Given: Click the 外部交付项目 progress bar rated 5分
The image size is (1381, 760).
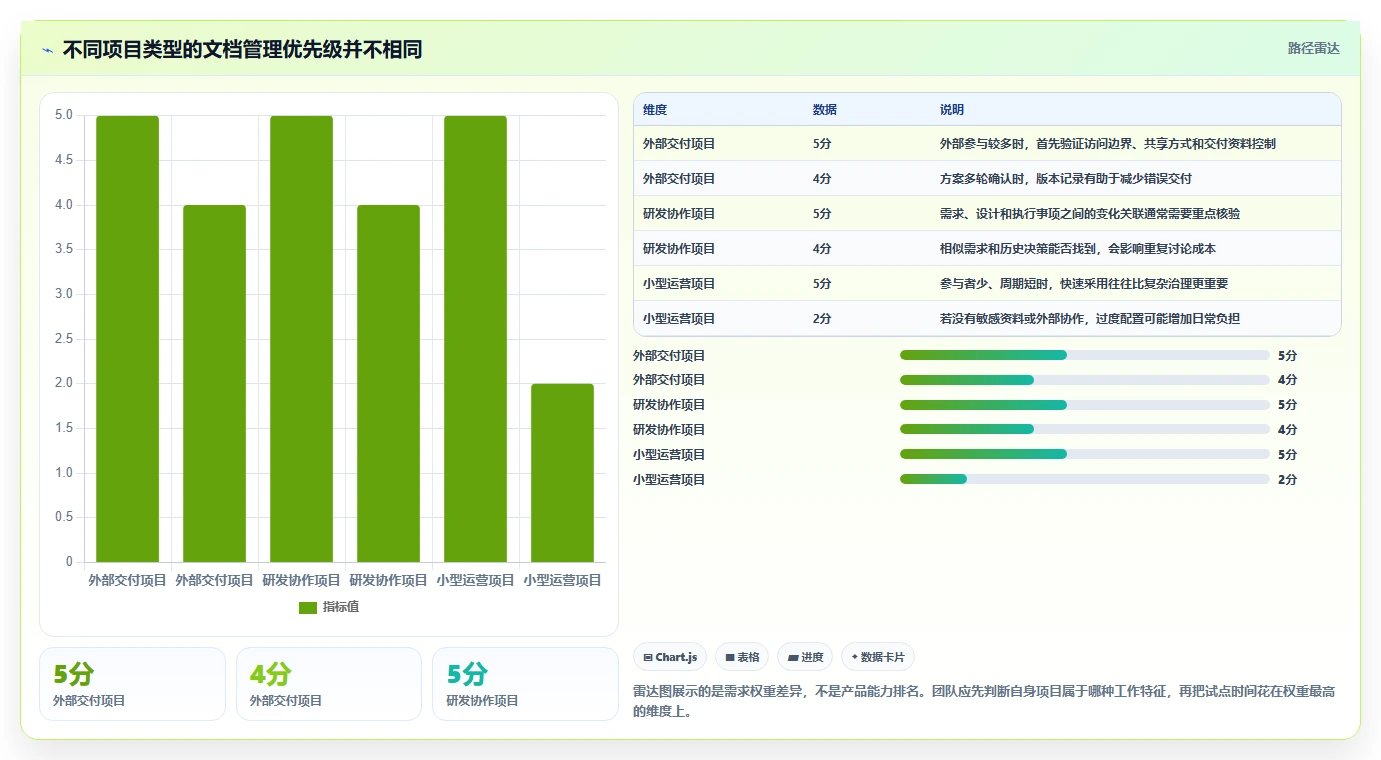Looking at the screenshot, I should 1084,355.
